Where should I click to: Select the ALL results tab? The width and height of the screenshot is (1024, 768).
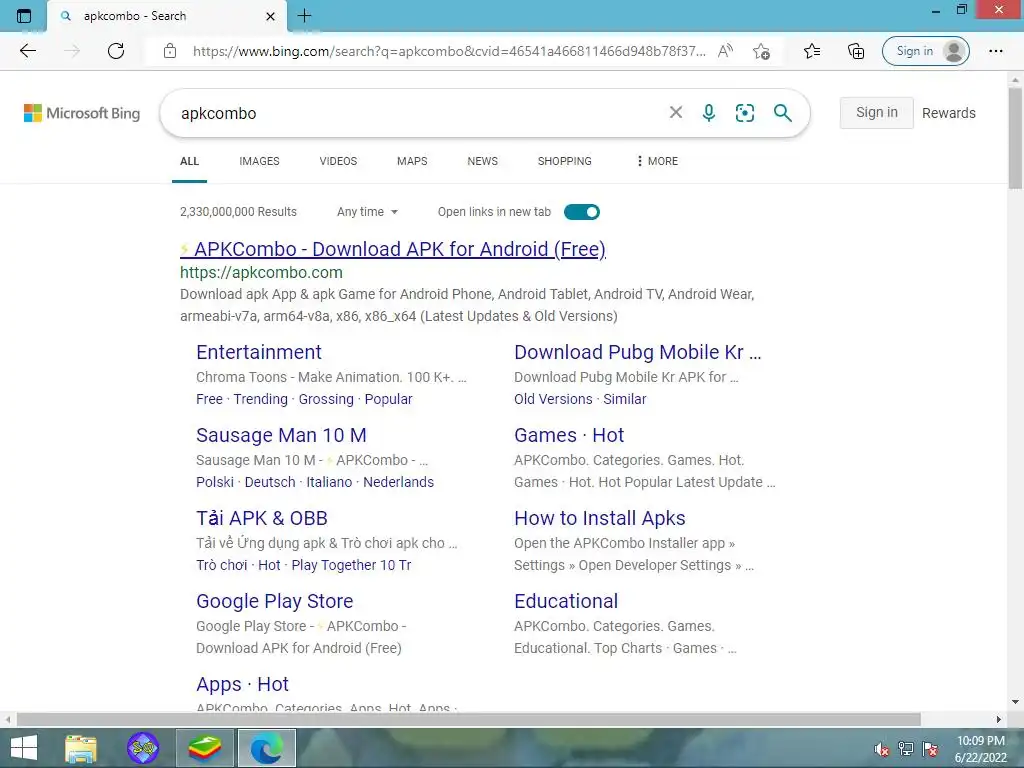[189, 161]
